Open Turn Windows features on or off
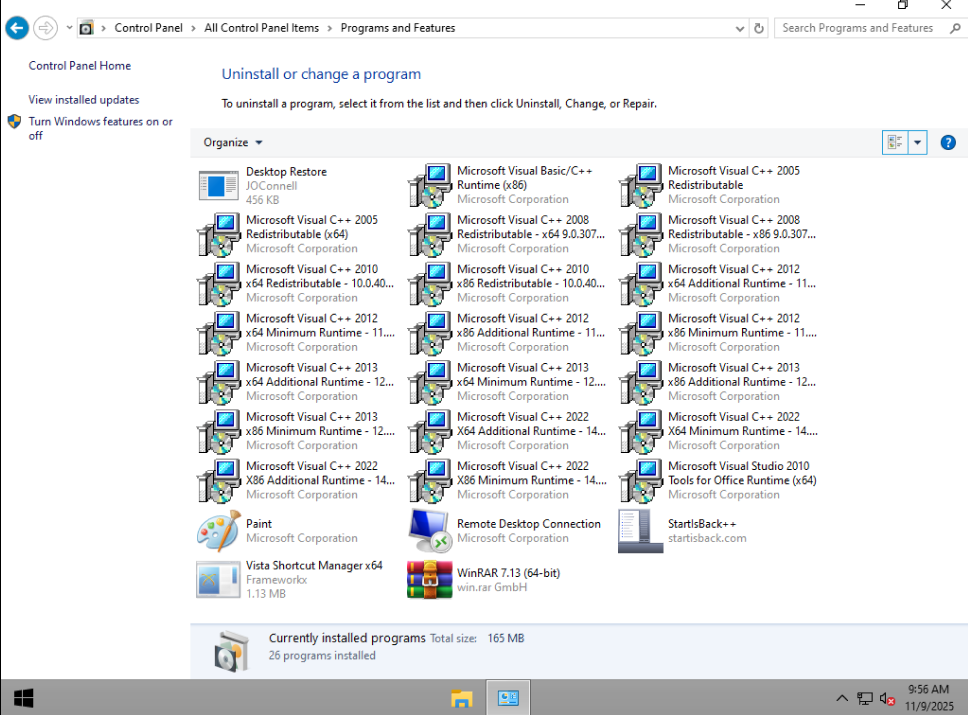968x715 pixels. tap(101, 128)
